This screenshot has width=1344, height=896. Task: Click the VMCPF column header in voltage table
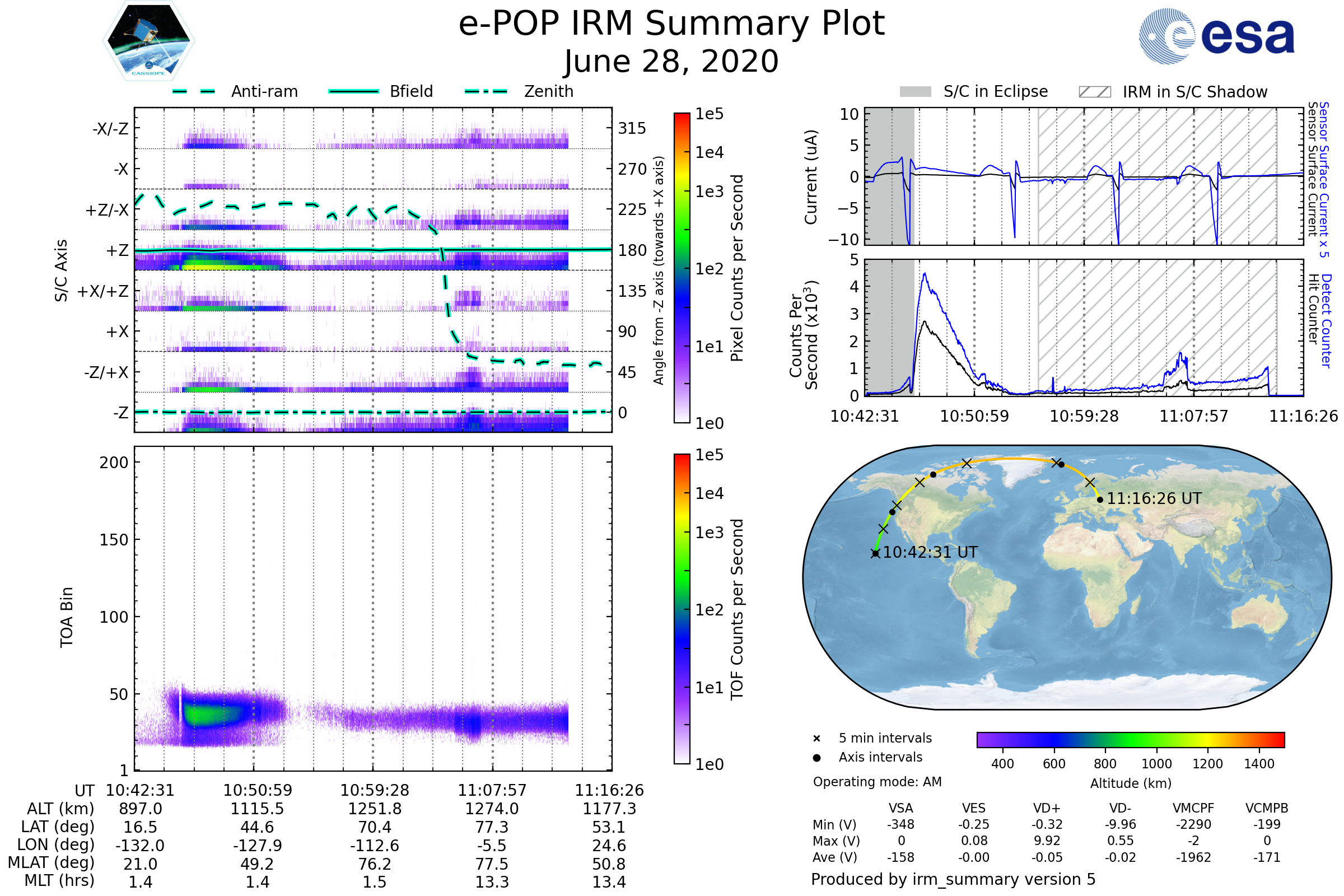[x=1193, y=809]
